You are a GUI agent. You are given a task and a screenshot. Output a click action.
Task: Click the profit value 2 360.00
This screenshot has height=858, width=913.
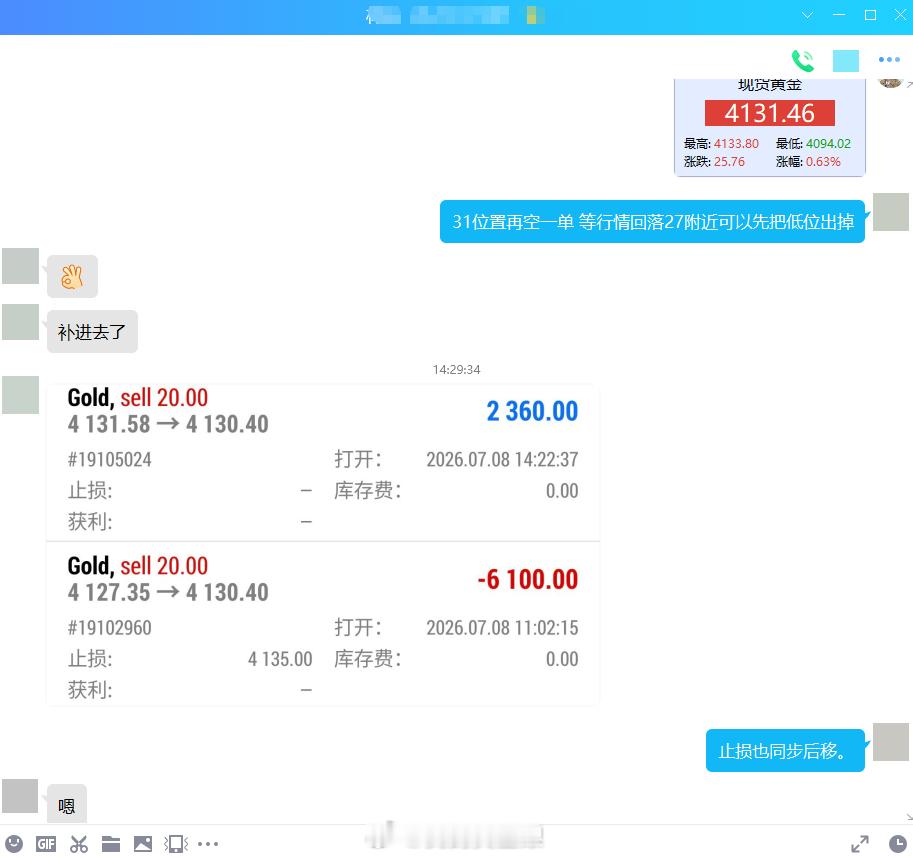pos(532,412)
